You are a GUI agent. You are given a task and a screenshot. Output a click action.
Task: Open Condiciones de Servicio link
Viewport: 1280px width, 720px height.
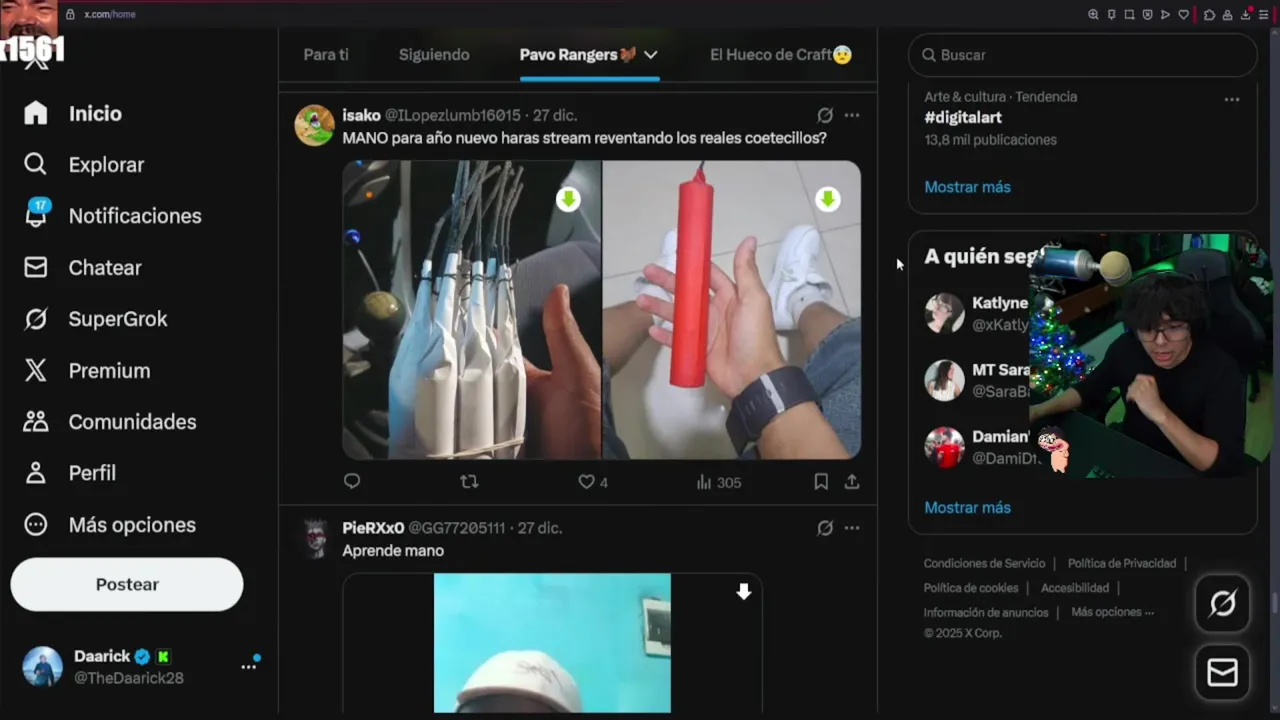[984, 564]
